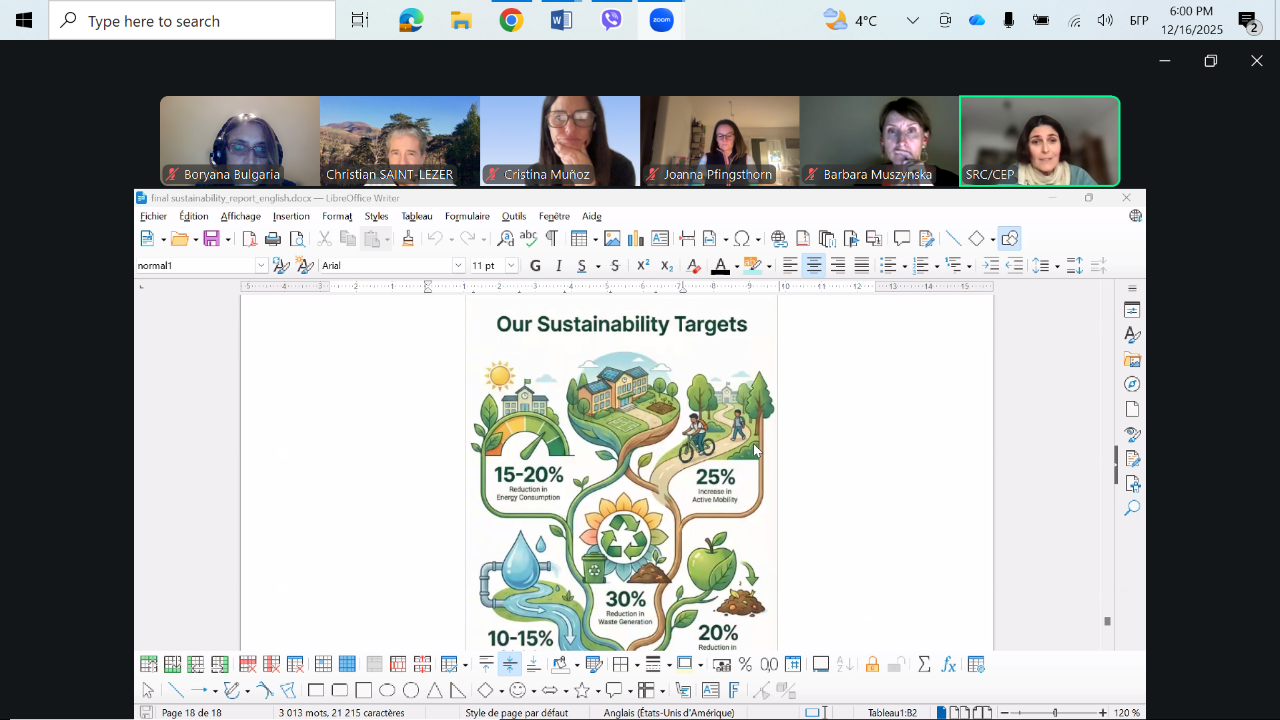Click the Export as PDF icon
This screenshot has height=720, width=1280.
coord(249,239)
